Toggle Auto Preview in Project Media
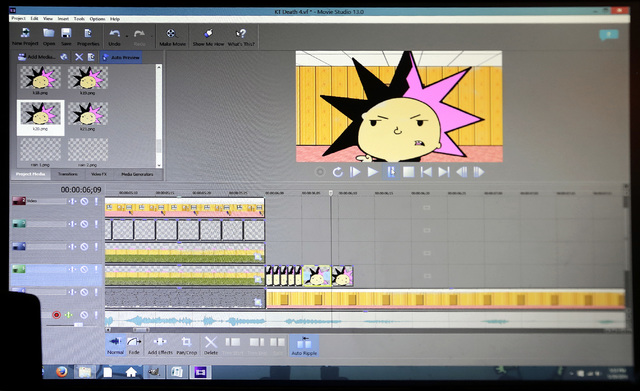 coord(121,57)
